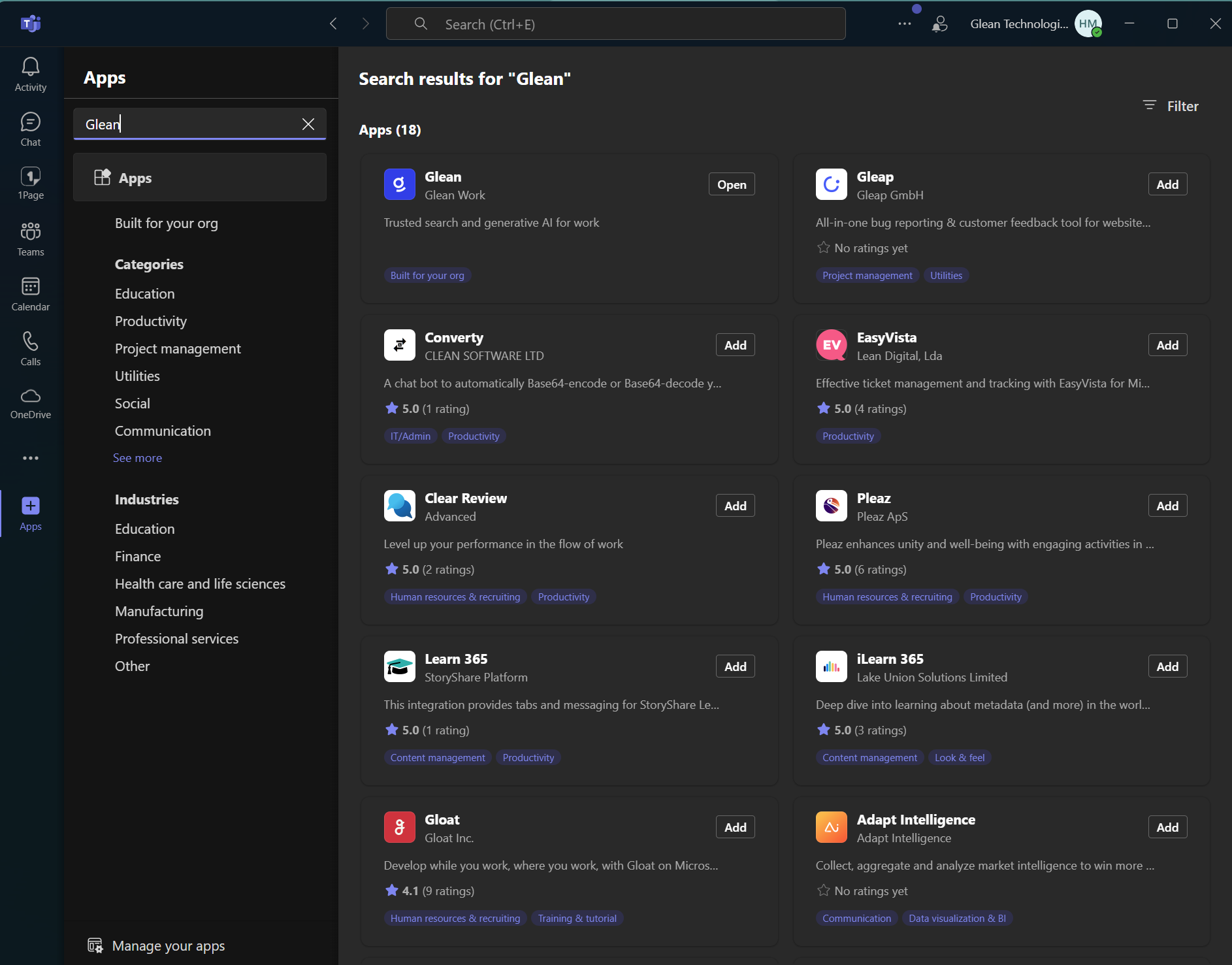The width and height of the screenshot is (1232, 965).
Task: Focus the top Search (Ctrl+E) box
Action: point(615,24)
